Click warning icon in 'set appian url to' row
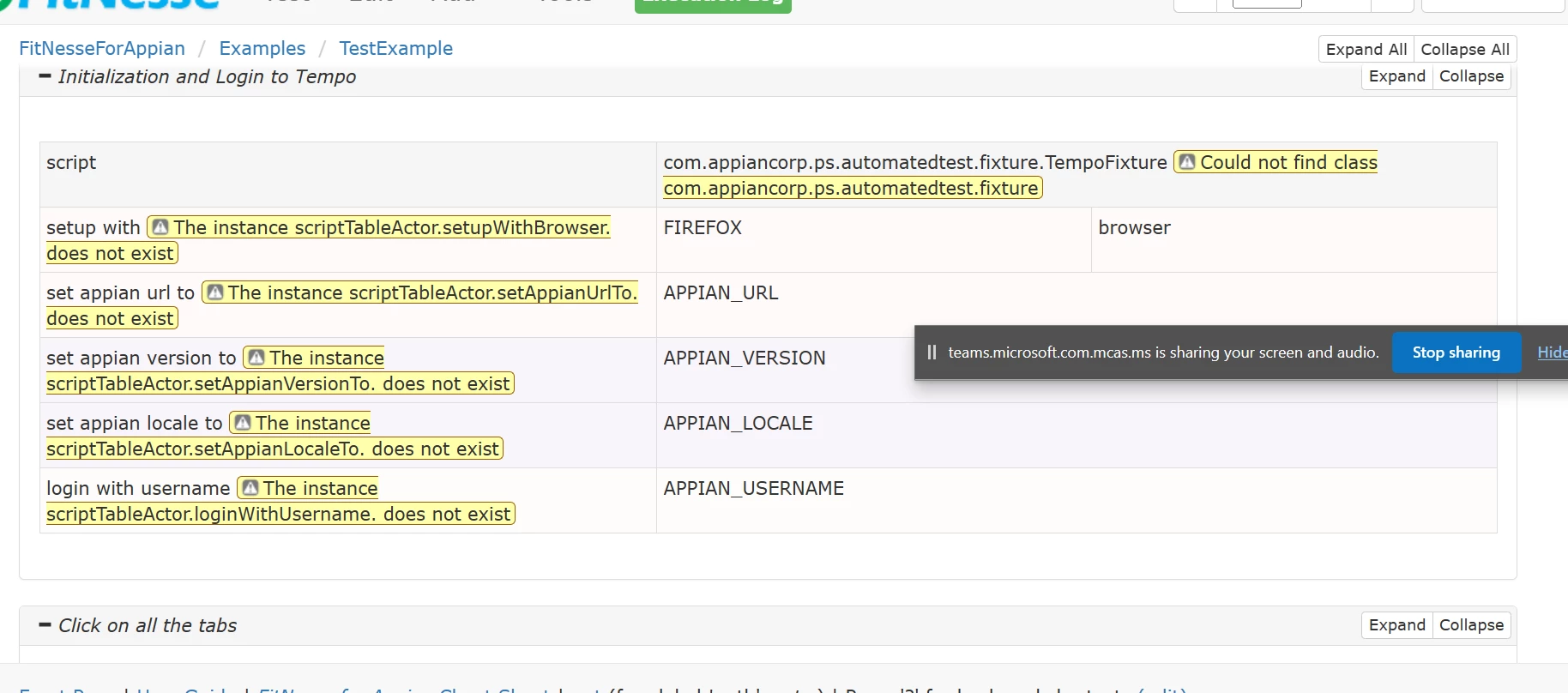Screen dimensions: 1568x693 tap(215, 292)
